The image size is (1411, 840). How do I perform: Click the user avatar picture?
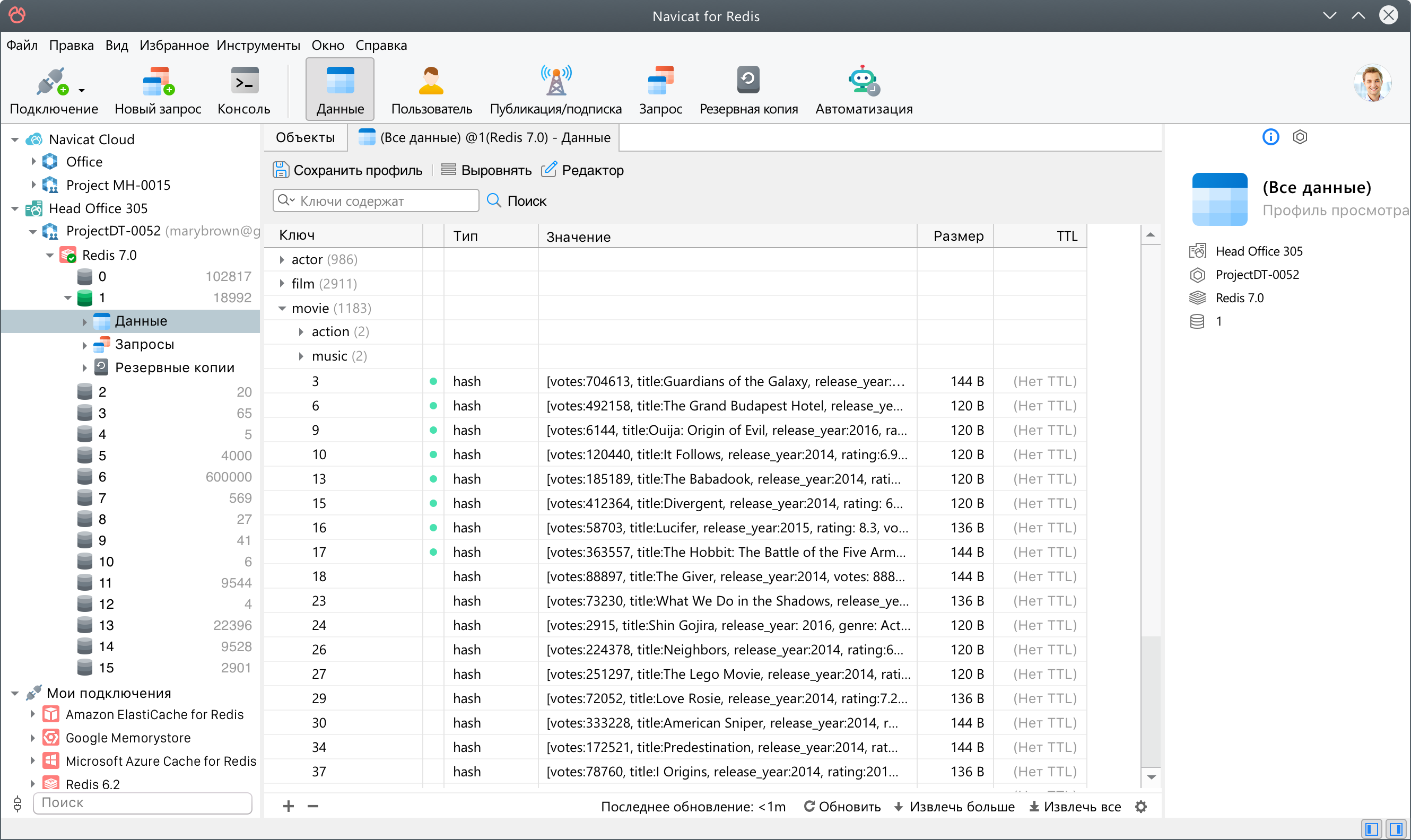pos(1372,84)
